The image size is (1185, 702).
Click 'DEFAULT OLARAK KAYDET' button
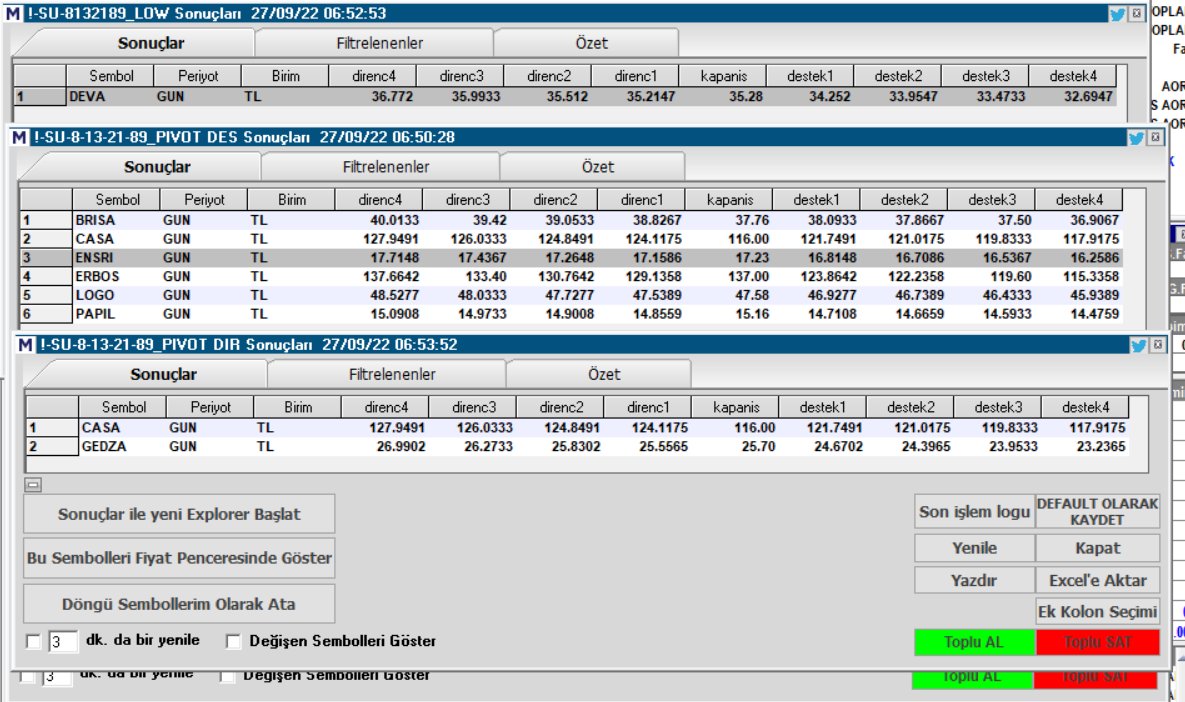coord(1097,512)
